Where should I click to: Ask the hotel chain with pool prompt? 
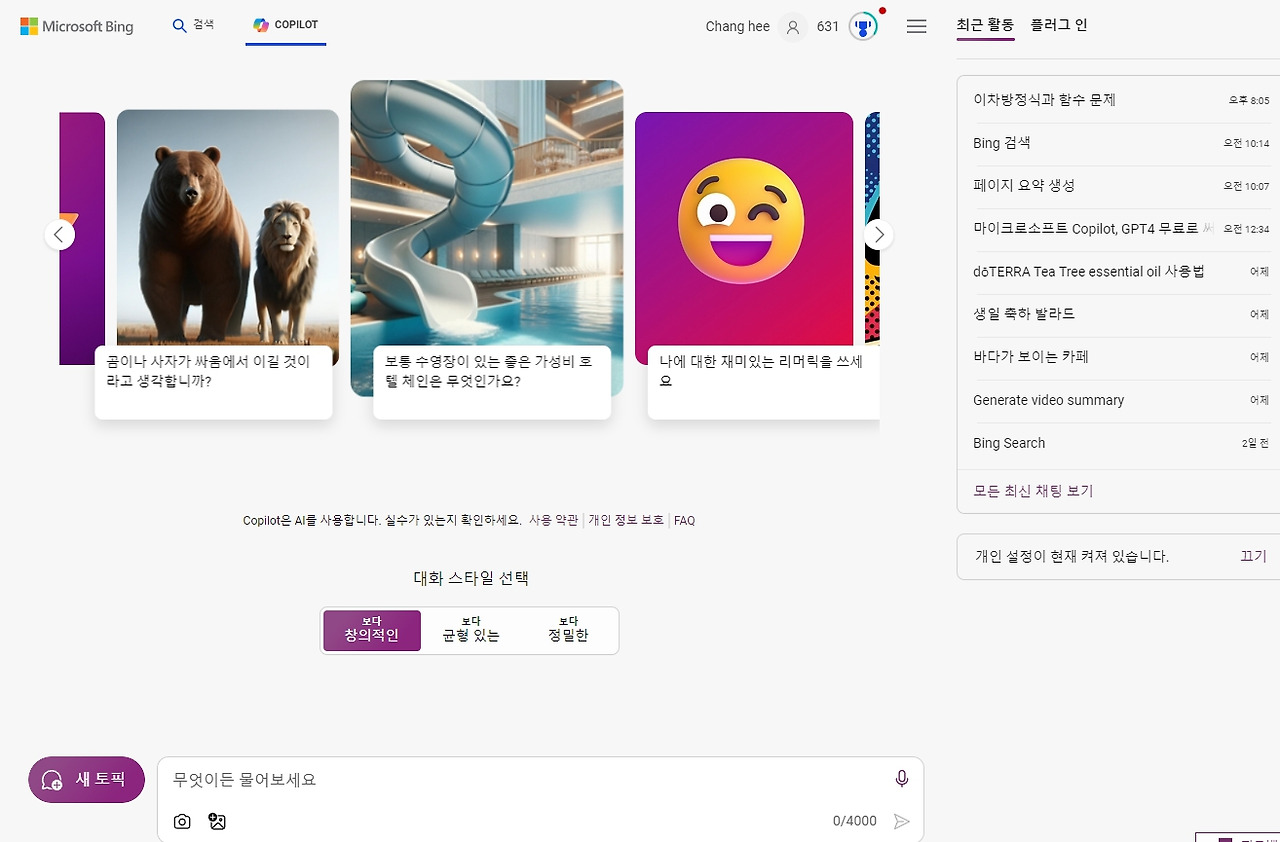pos(492,382)
